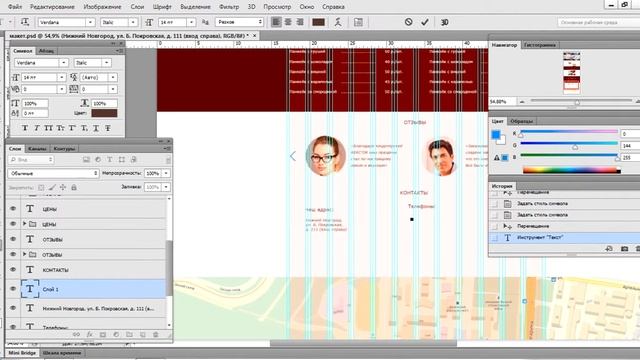Apply subscript style in Character panel
The height and width of the screenshot is (360, 640).
(84, 128)
